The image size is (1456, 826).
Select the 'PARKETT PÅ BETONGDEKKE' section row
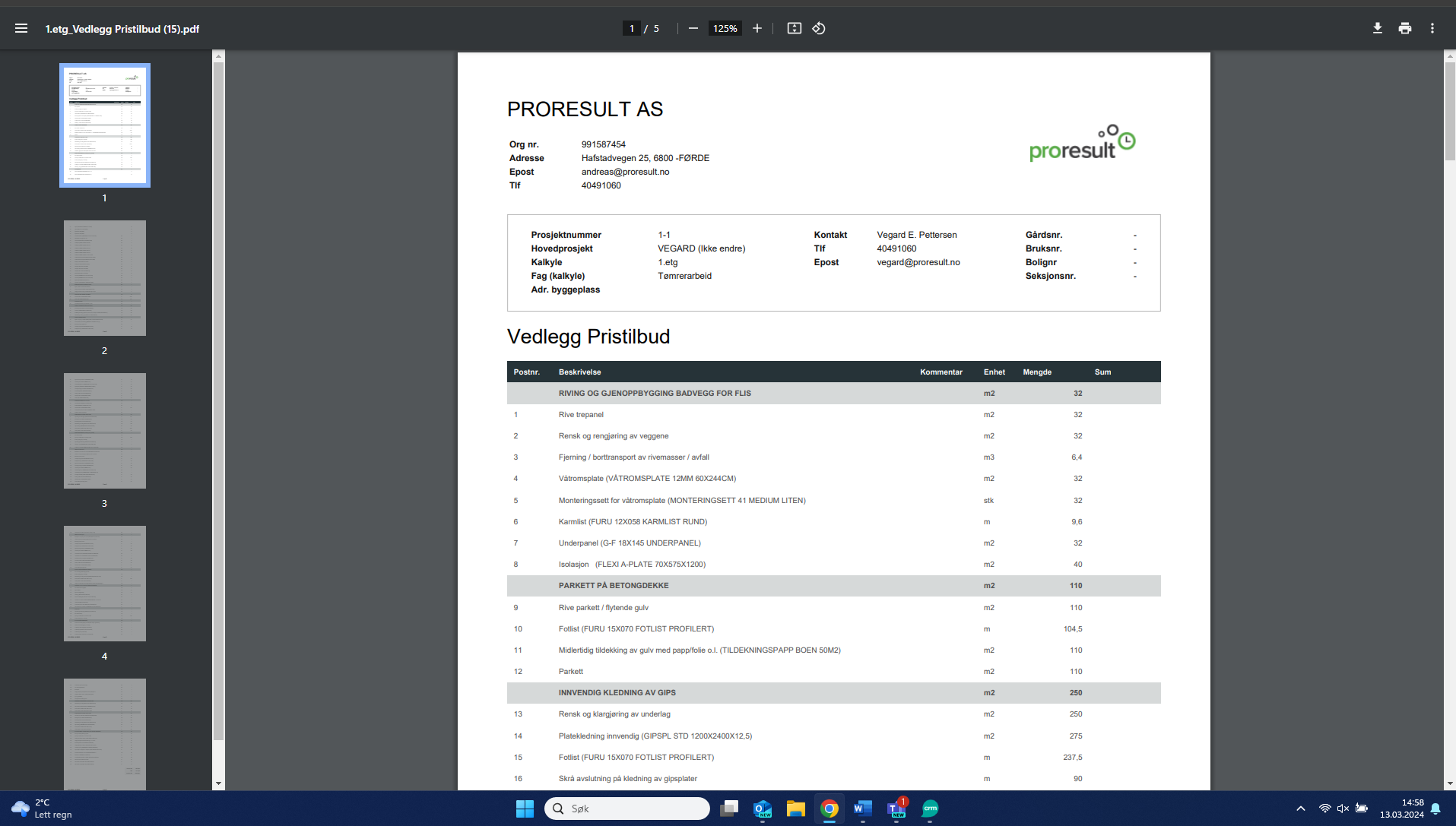[834, 586]
